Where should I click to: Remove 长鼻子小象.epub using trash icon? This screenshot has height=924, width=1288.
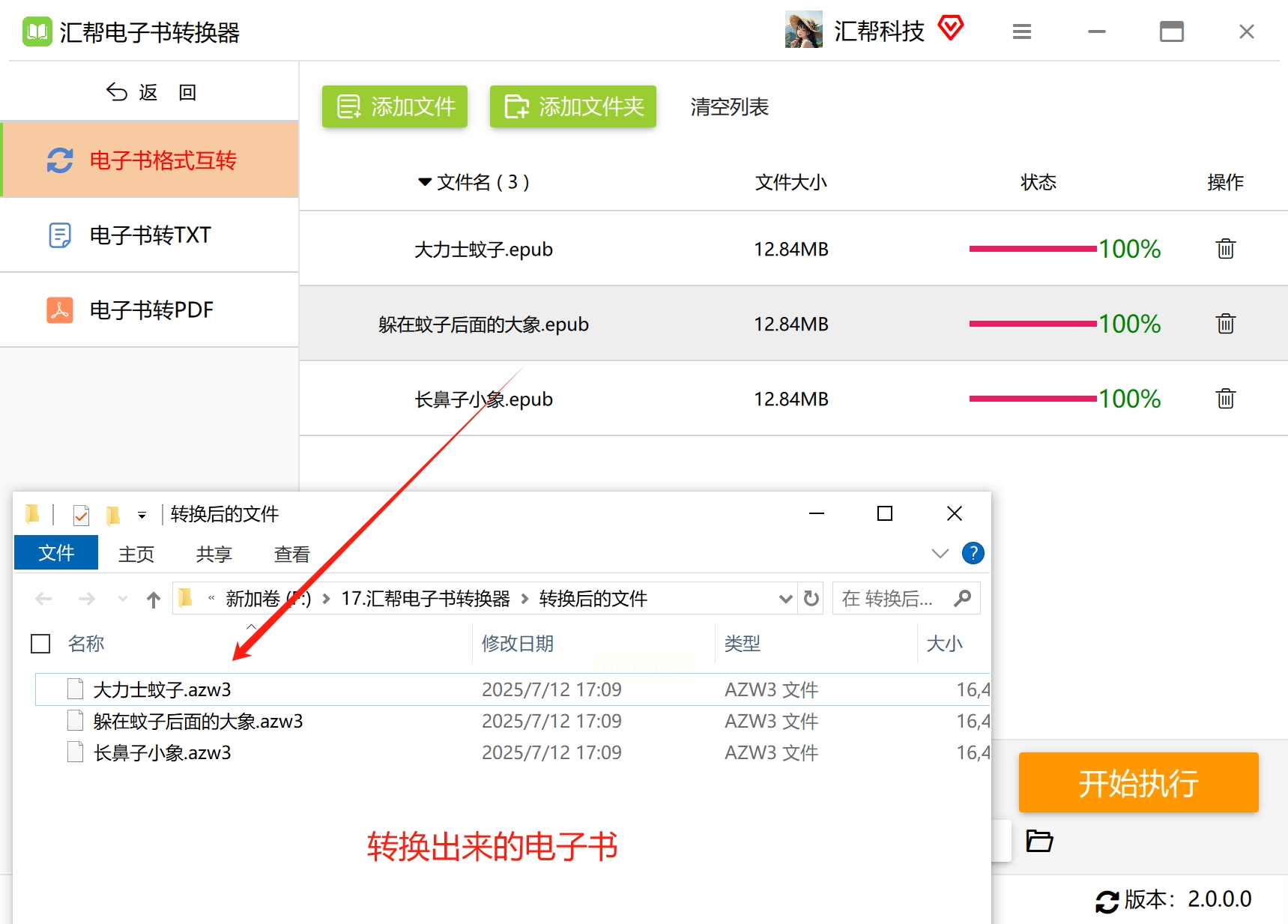click(x=1225, y=399)
